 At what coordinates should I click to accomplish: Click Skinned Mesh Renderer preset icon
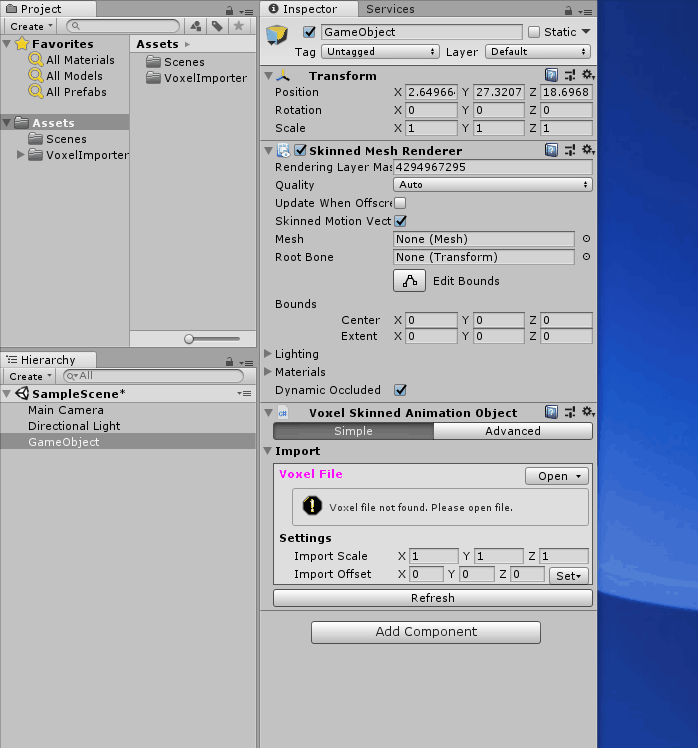(570, 150)
